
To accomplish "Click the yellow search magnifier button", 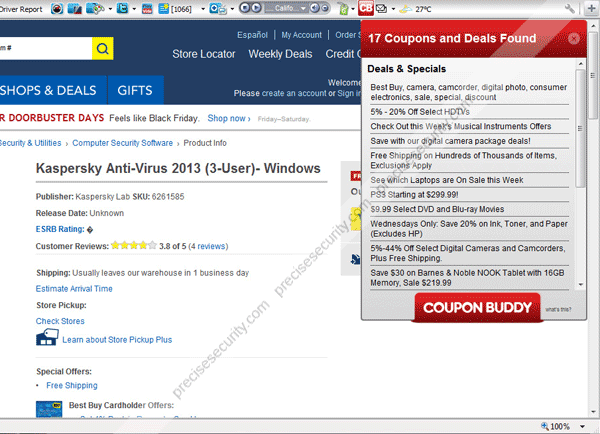I will (103, 49).
